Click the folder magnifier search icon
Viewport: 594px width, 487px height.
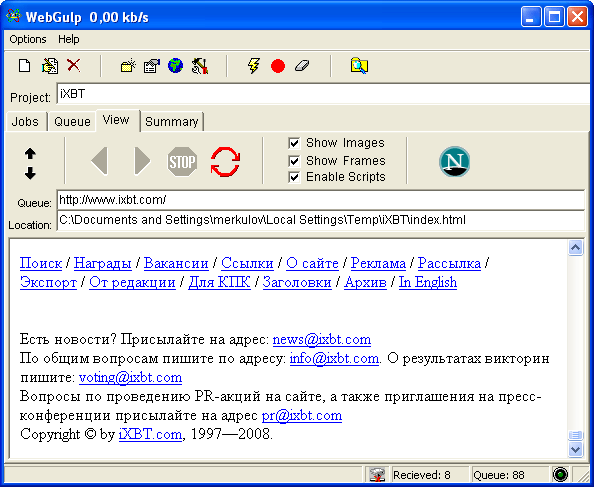tap(358, 66)
